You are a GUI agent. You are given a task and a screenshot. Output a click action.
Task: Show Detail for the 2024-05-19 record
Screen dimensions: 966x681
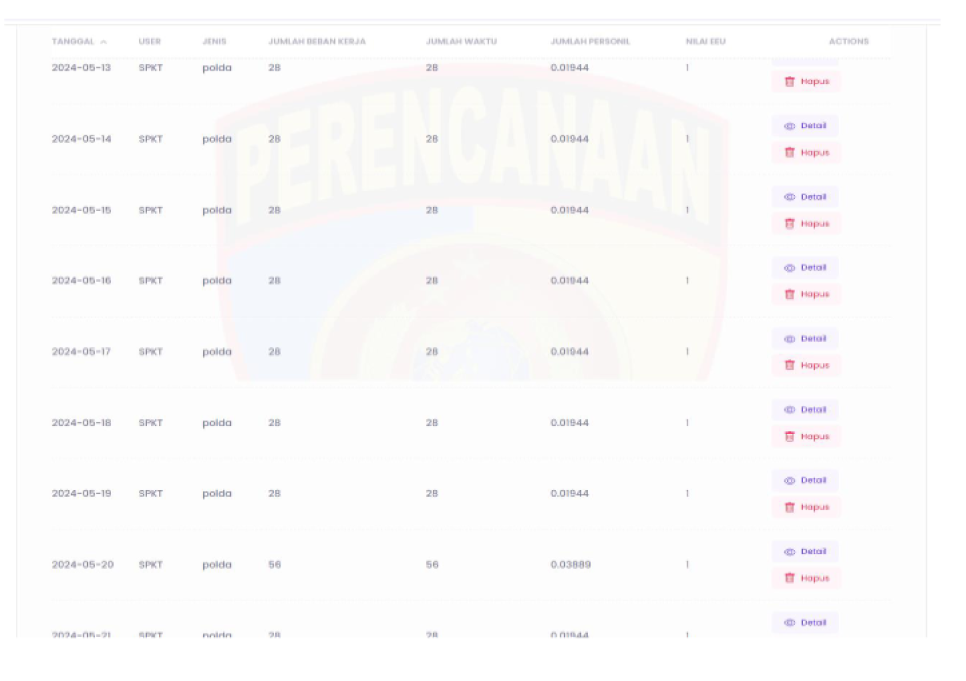(805, 481)
